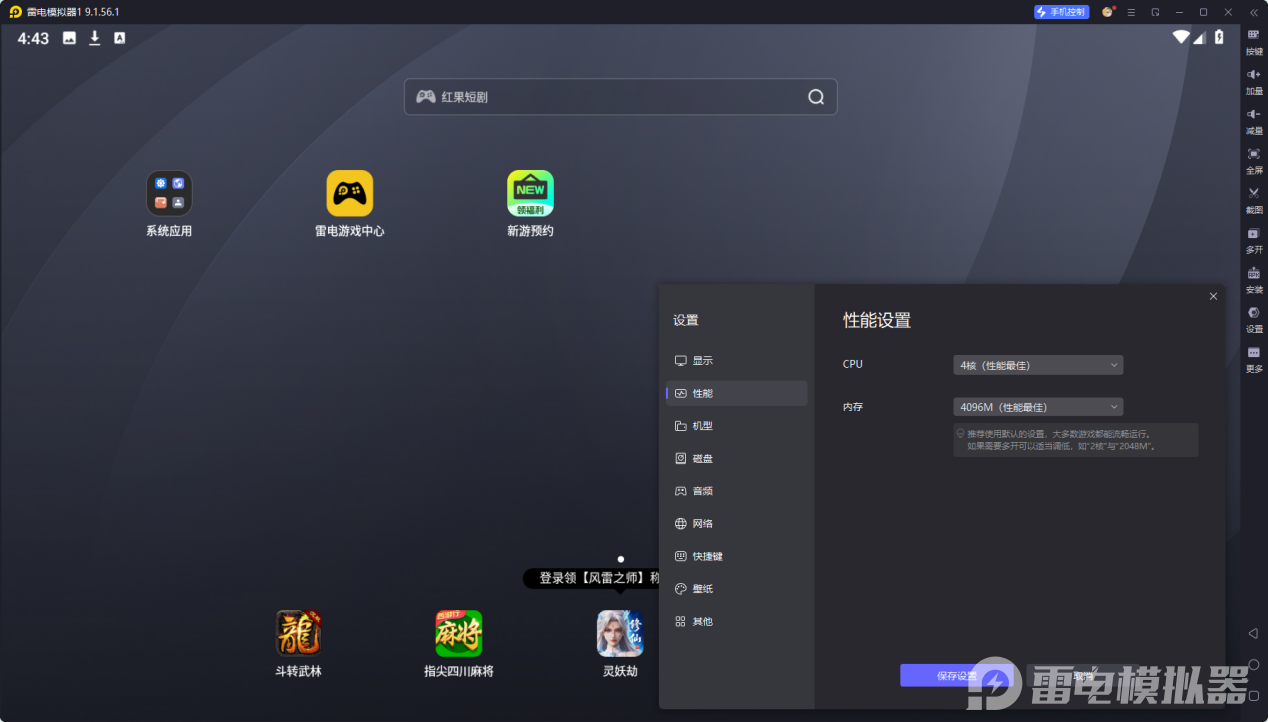Click the 取消 button
This screenshot has width=1268, height=722.
1083,676
